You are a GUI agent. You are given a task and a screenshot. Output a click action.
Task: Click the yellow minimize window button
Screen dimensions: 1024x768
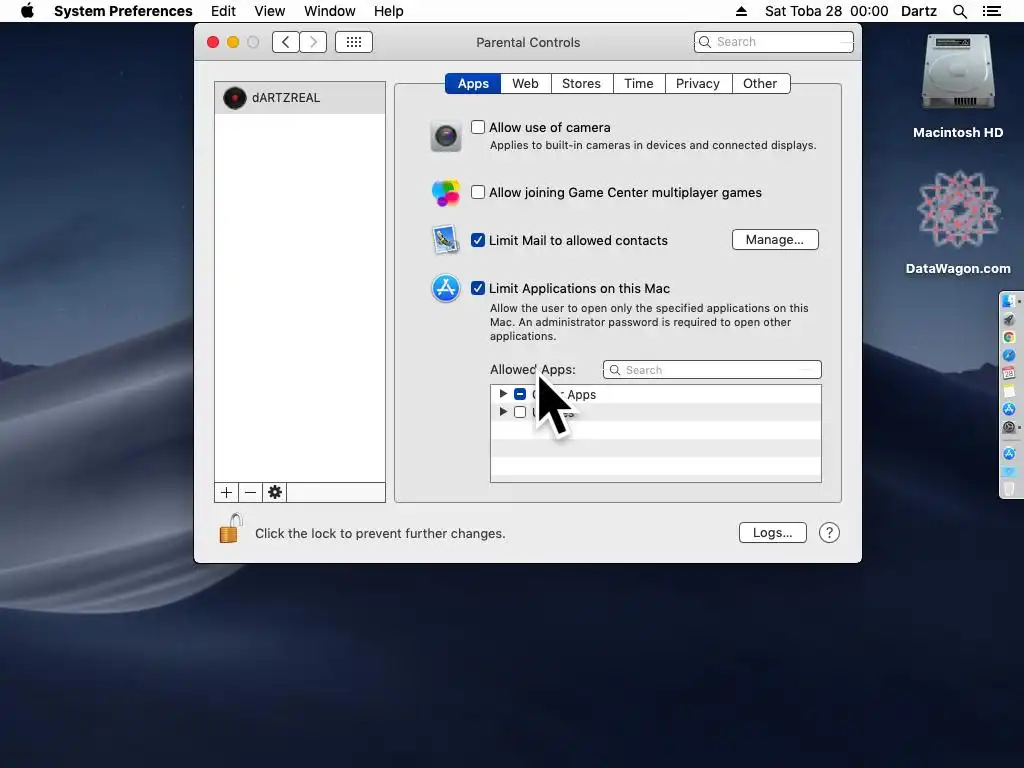(x=233, y=42)
